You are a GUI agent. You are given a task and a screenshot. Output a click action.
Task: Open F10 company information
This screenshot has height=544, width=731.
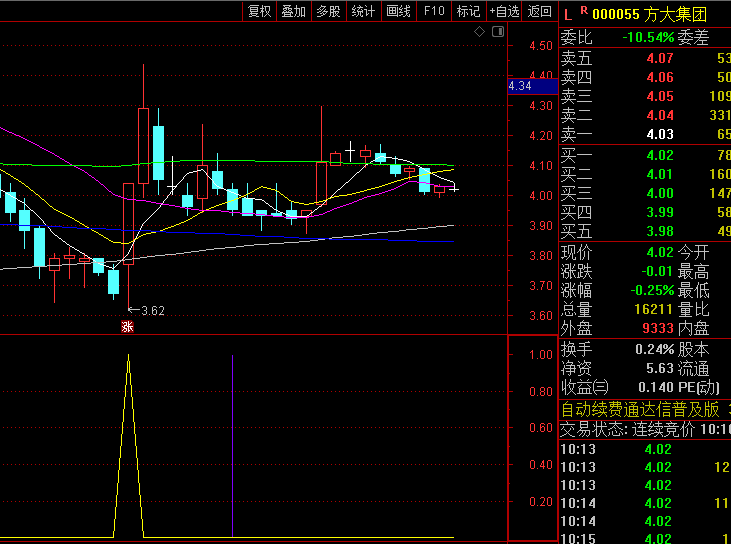point(434,11)
